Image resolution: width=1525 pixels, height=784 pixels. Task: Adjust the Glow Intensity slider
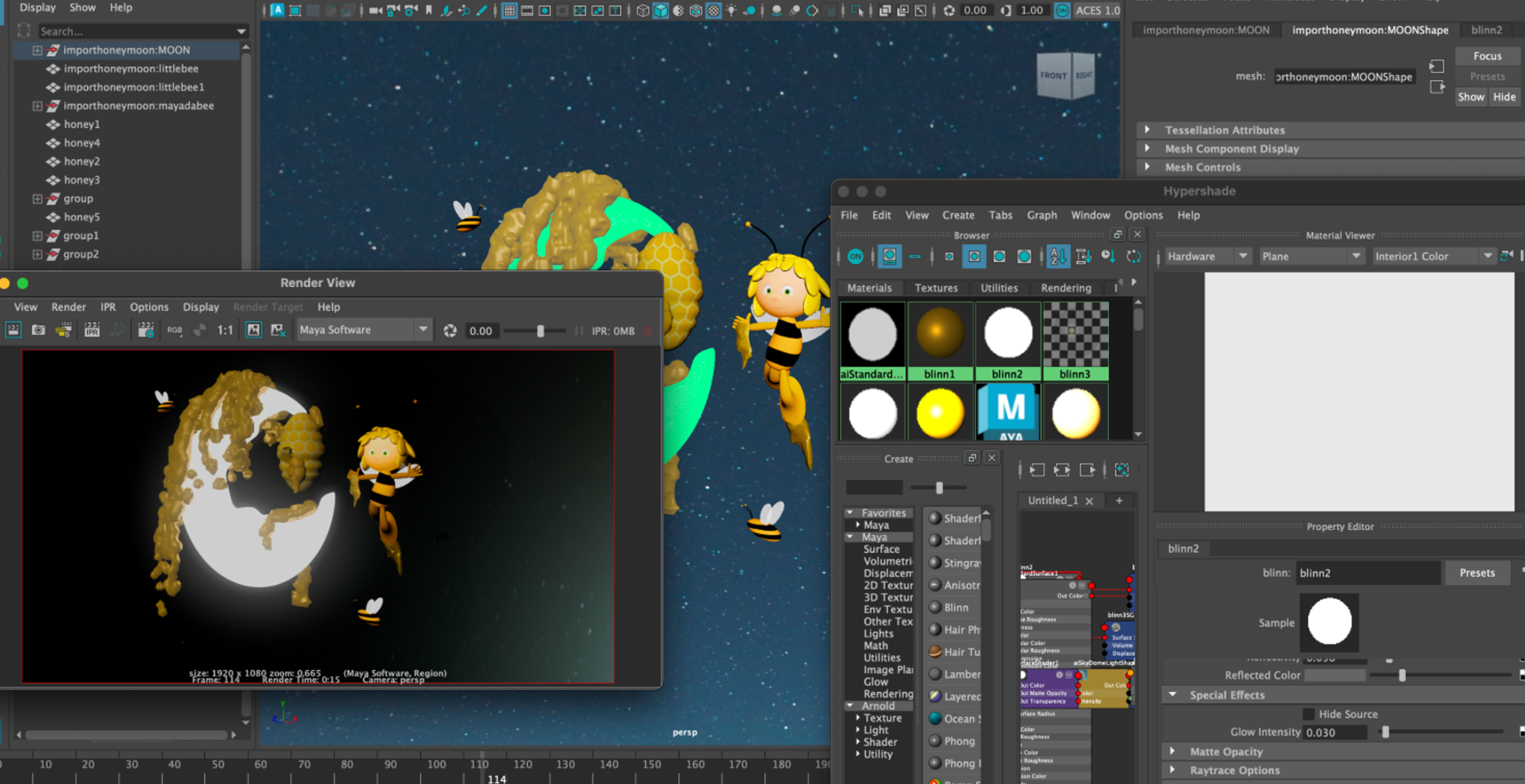(x=1385, y=732)
